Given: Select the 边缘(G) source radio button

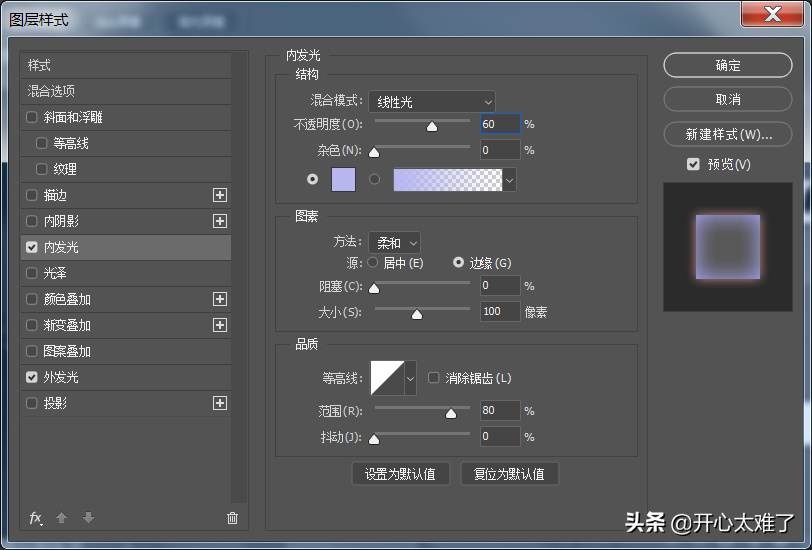Looking at the screenshot, I should click(x=458, y=263).
